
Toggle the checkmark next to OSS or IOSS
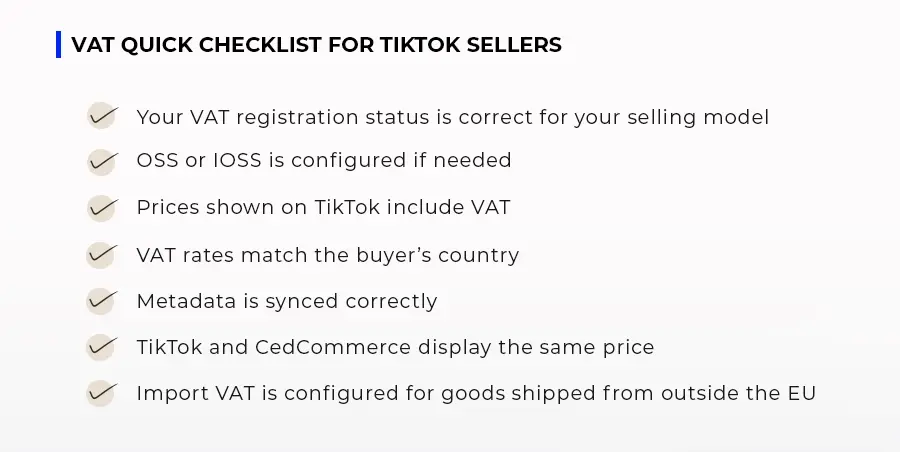(101, 160)
